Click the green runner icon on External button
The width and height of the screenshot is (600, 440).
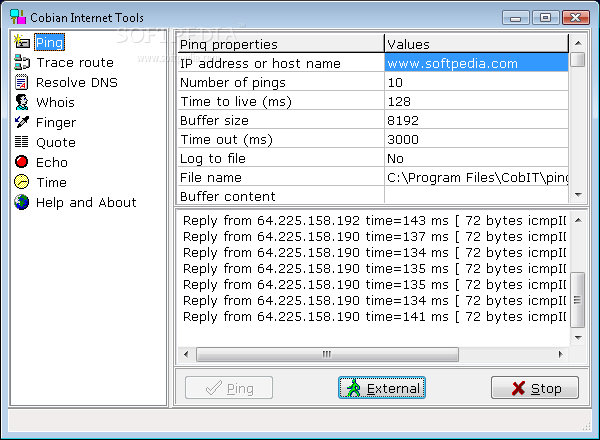tap(354, 388)
